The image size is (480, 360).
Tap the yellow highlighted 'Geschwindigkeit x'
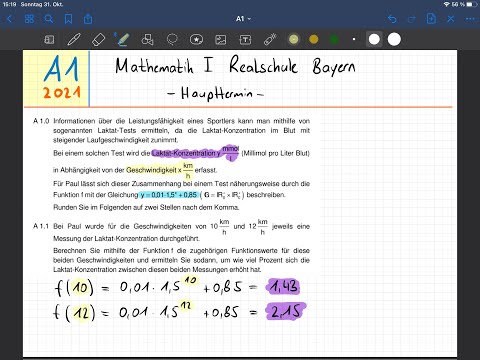[153, 170]
